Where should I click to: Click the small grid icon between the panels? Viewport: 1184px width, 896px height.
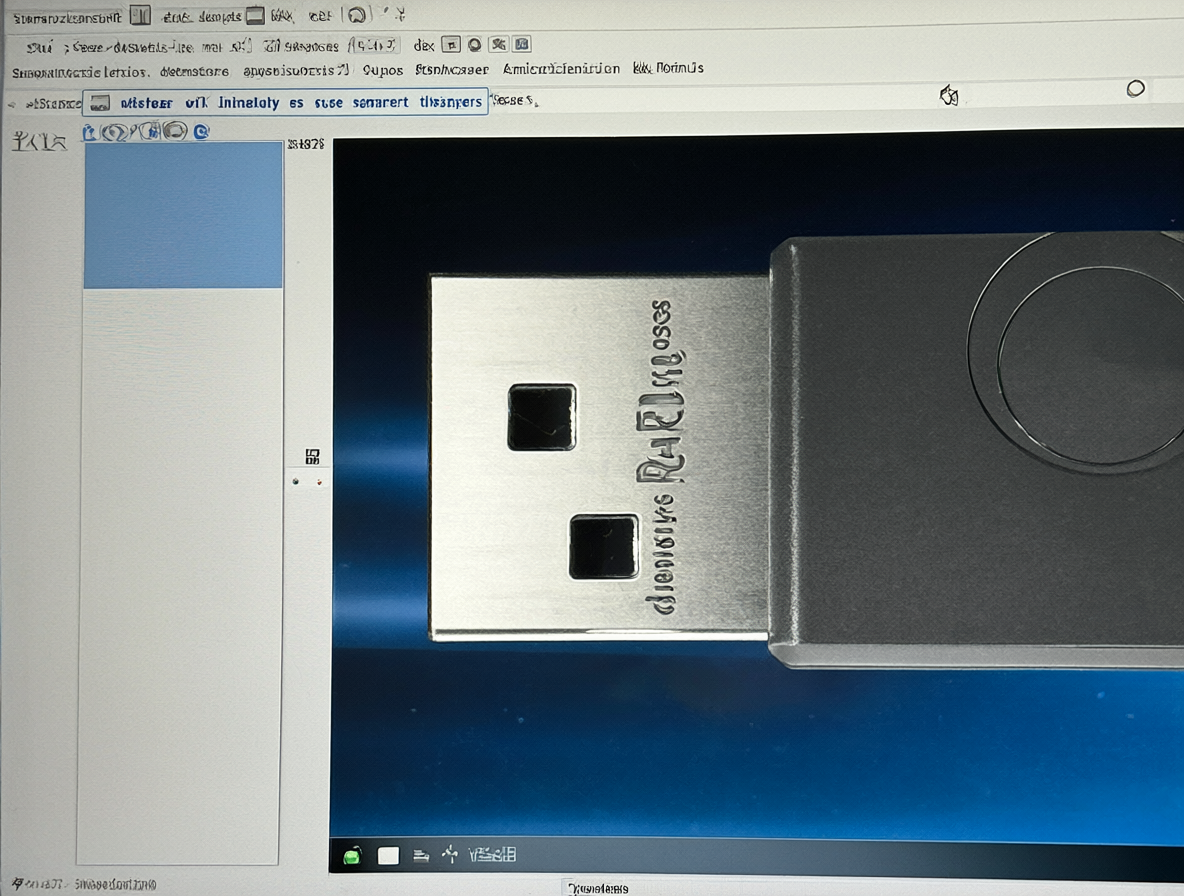coord(313,456)
